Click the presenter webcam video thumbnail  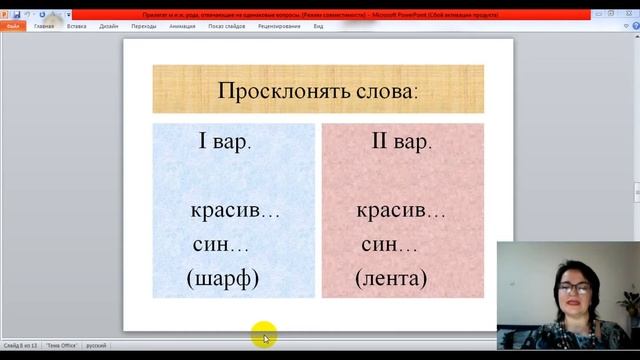(x=568, y=296)
